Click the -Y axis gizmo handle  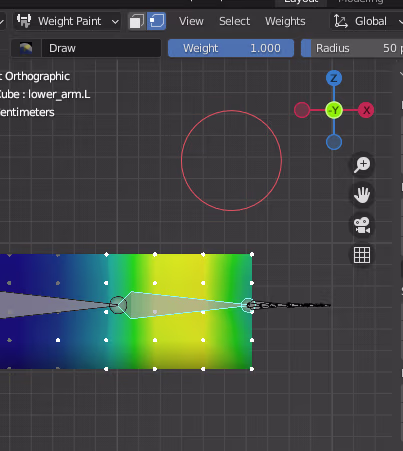coord(334,110)
